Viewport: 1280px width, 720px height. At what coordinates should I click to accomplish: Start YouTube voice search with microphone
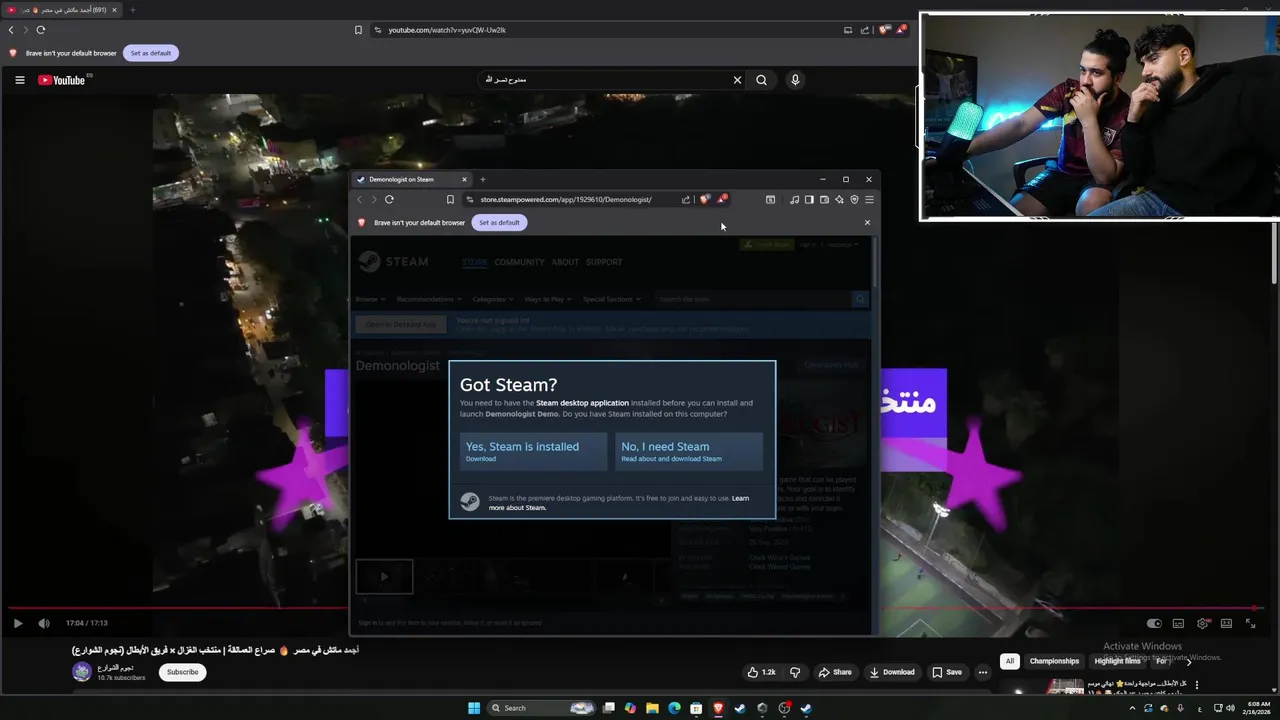[x=795, y=80]
